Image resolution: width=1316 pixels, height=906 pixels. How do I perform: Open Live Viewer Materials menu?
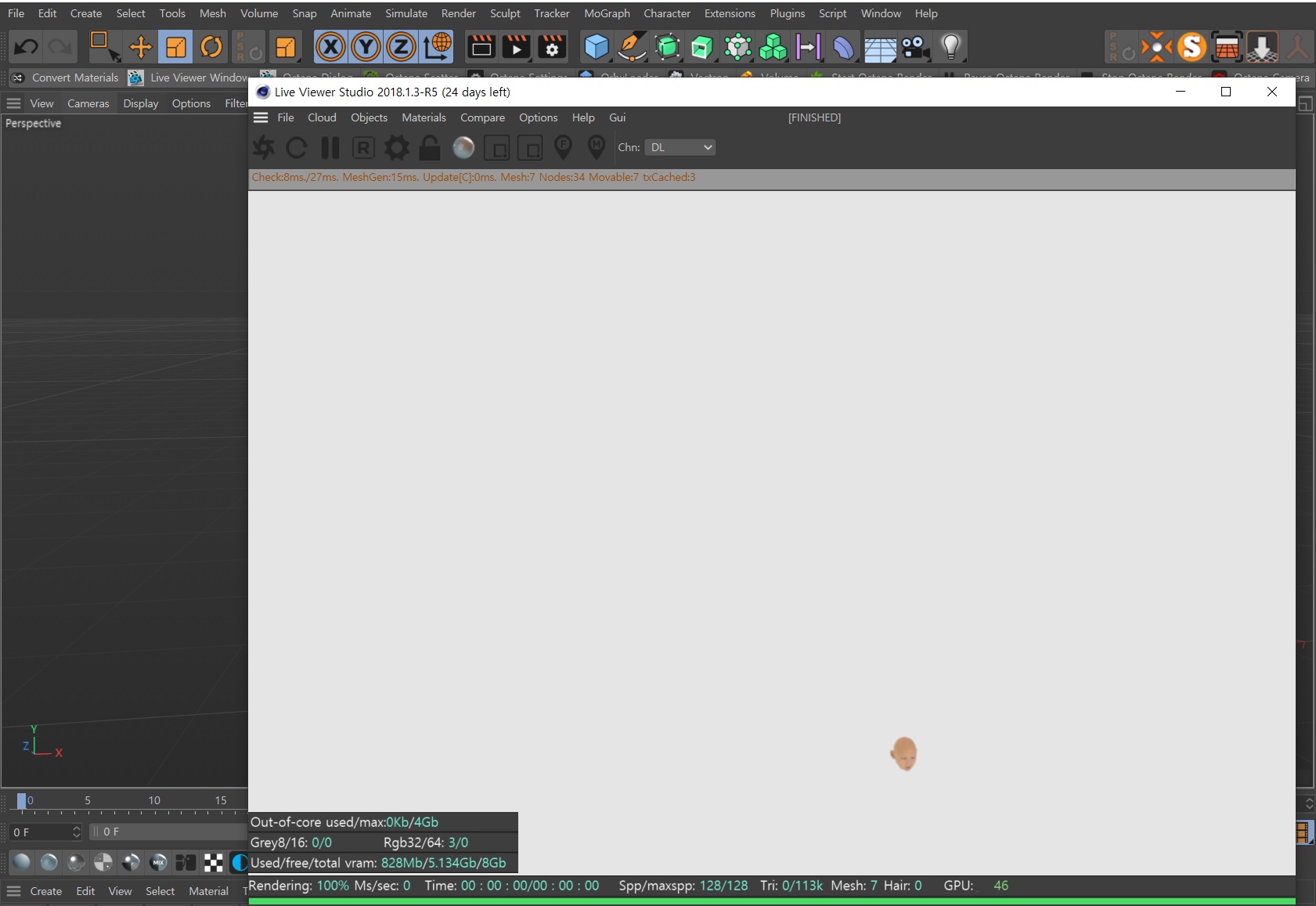424,117
